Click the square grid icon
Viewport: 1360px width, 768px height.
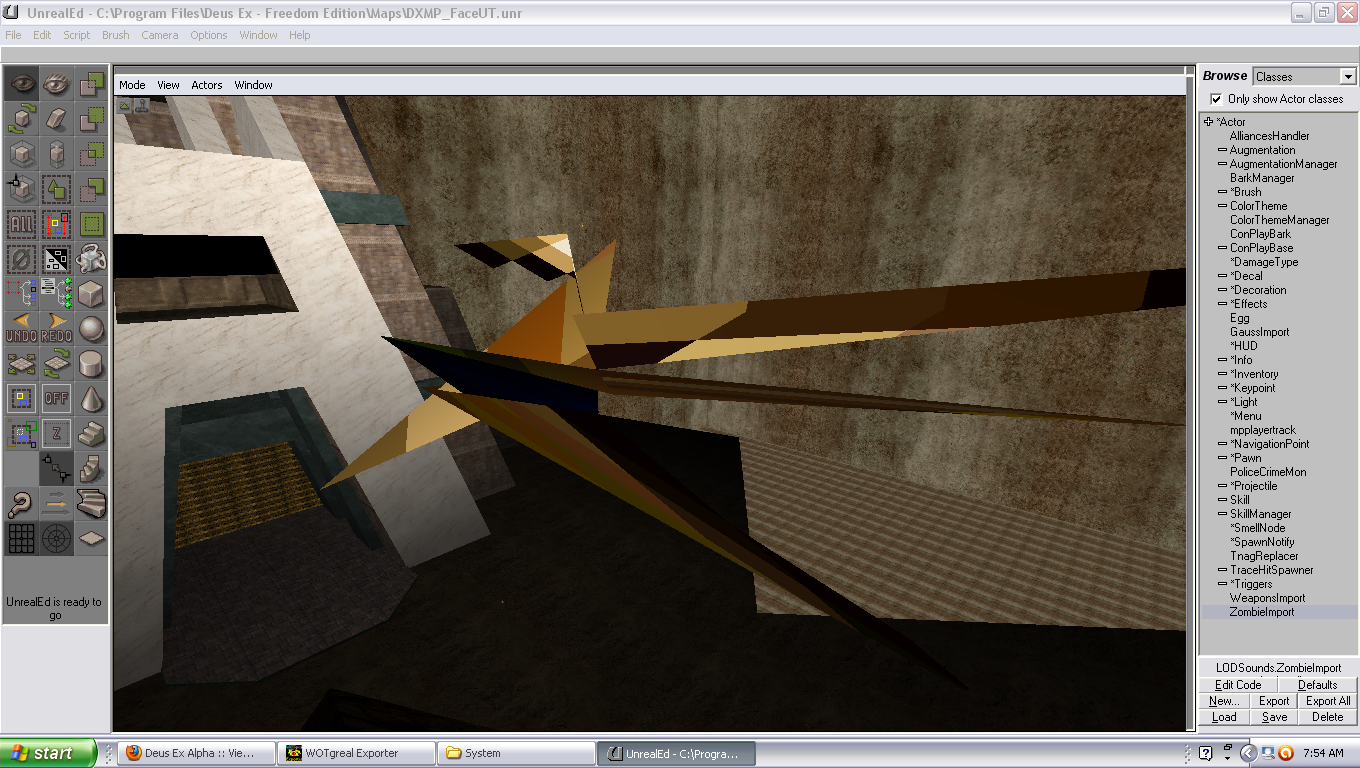tap(22, 537)
